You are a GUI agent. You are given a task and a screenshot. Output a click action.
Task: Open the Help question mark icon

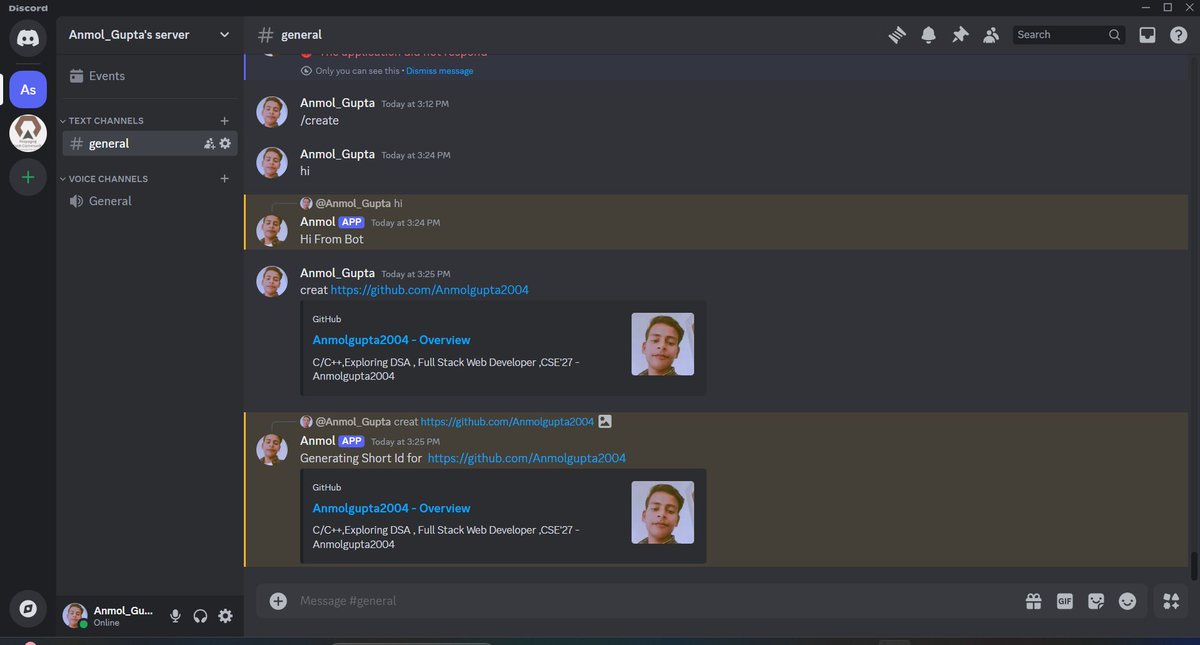1178,35
